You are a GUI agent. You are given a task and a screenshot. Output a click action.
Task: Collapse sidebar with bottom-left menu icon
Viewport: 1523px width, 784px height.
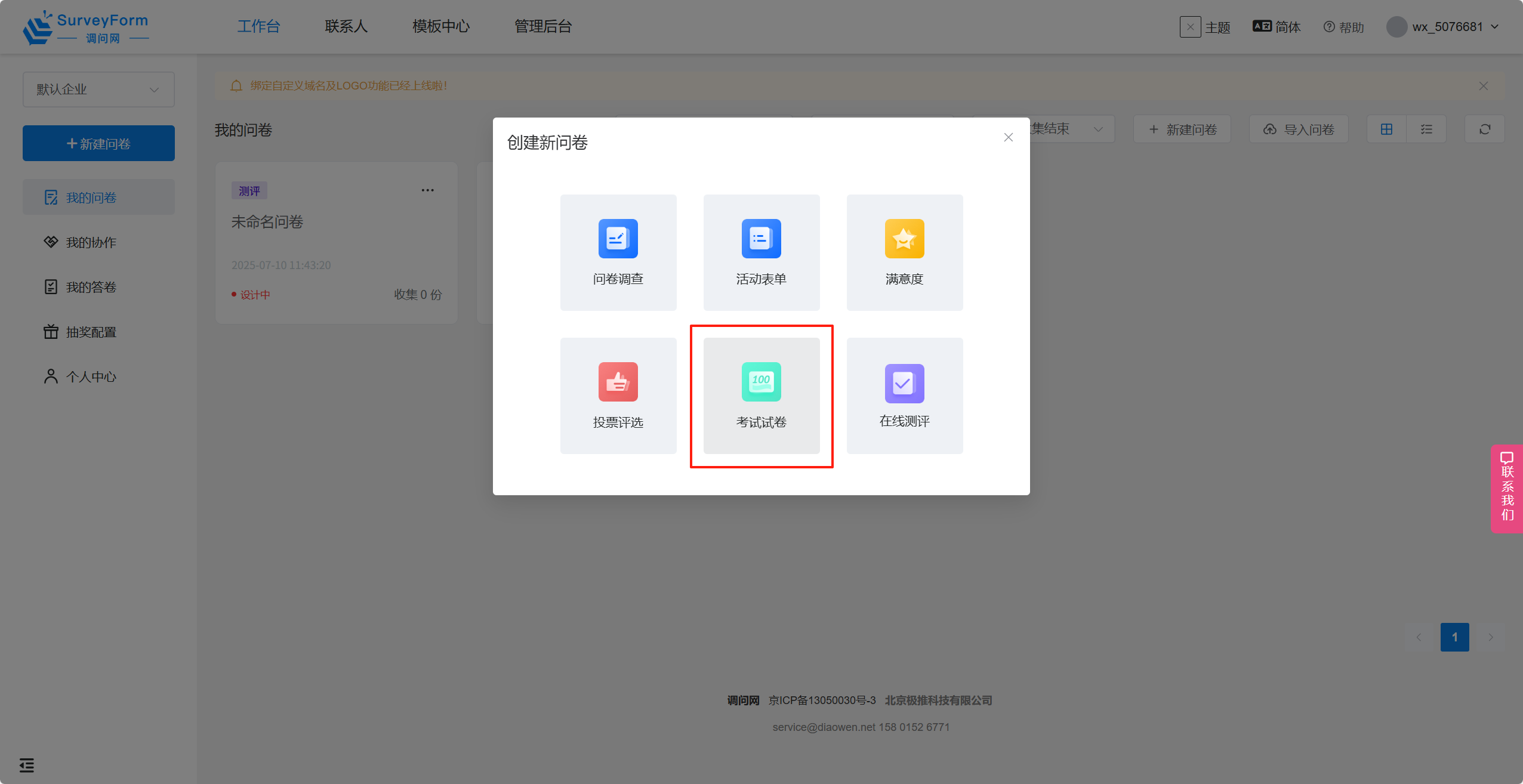(27, 765)
